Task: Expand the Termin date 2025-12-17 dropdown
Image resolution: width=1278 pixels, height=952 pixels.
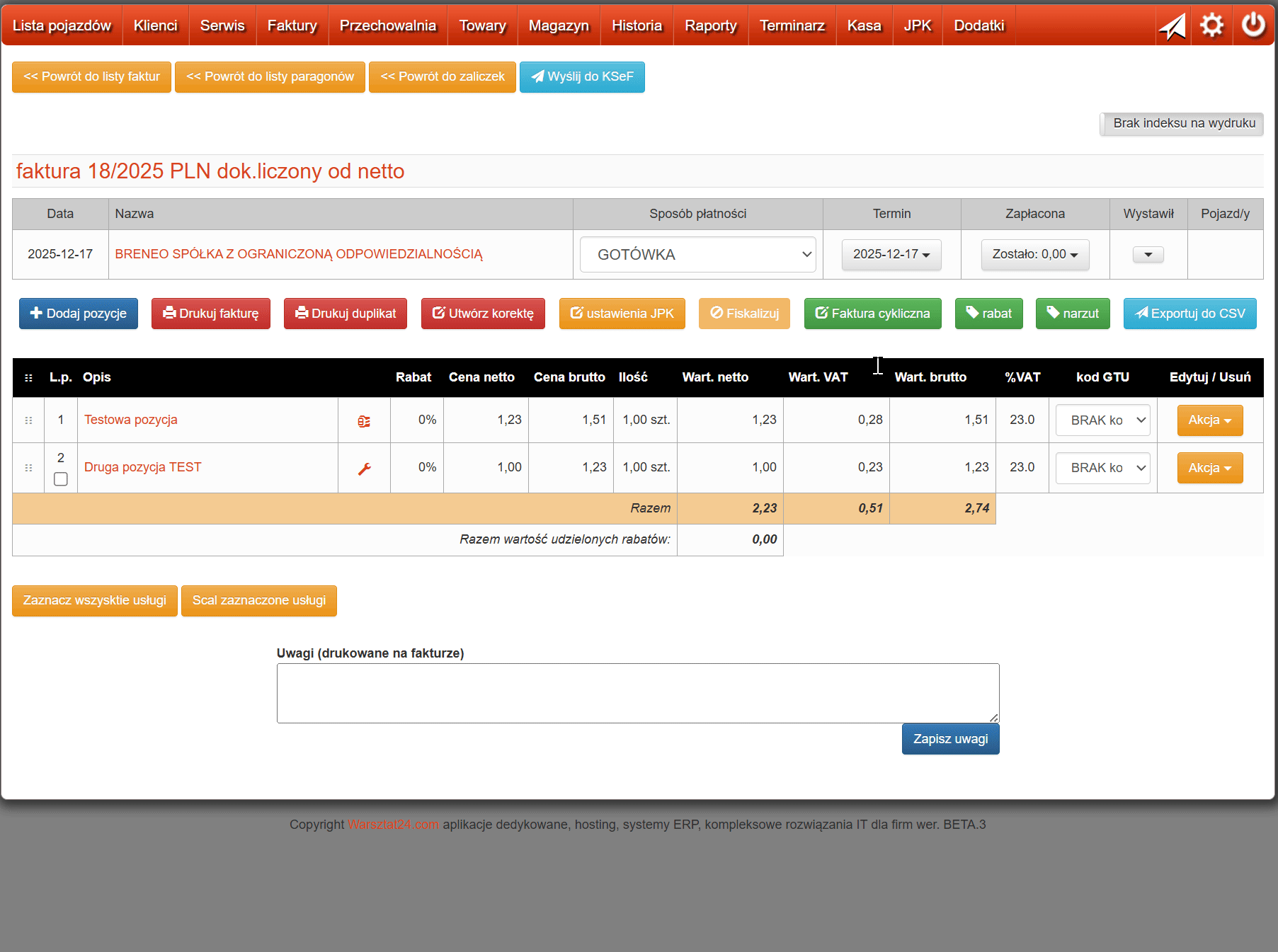Action: coord(891,255)
